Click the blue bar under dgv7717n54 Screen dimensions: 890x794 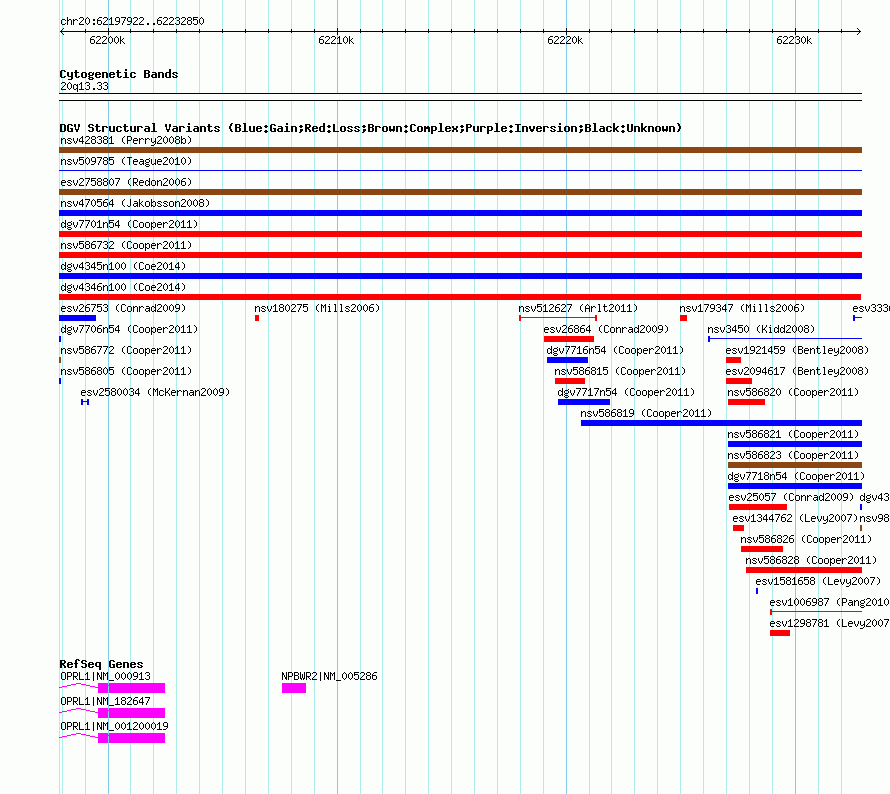click(584, 402)
